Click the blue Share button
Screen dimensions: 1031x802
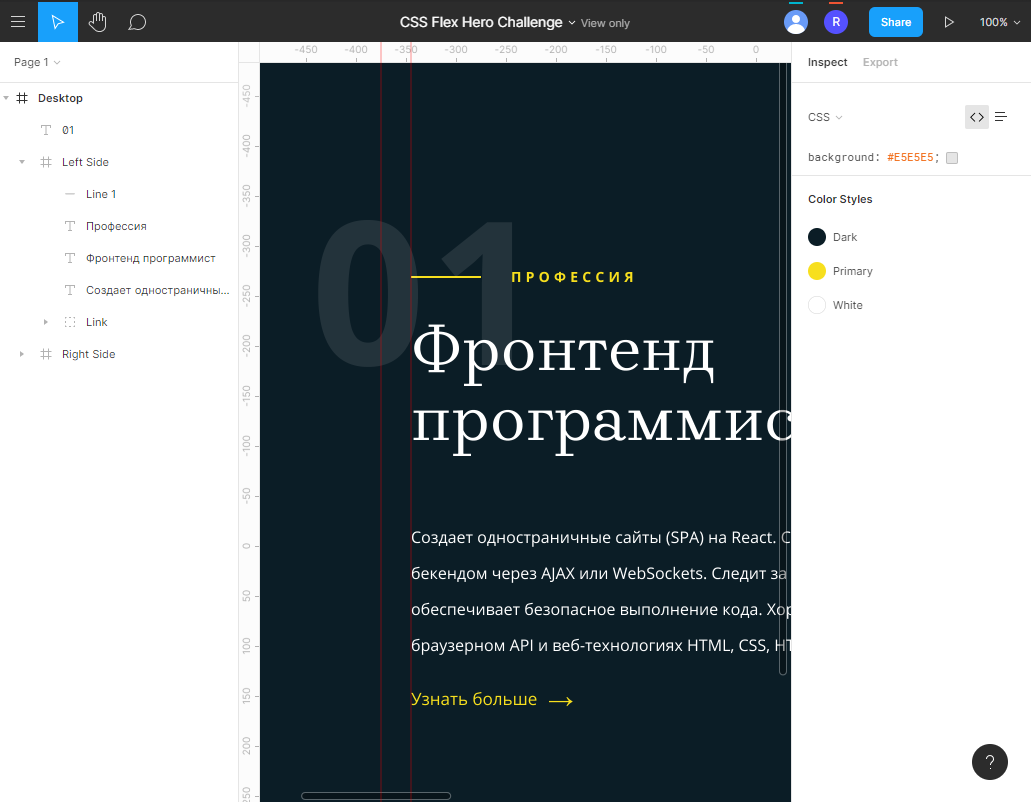click(x=895, y=21)
